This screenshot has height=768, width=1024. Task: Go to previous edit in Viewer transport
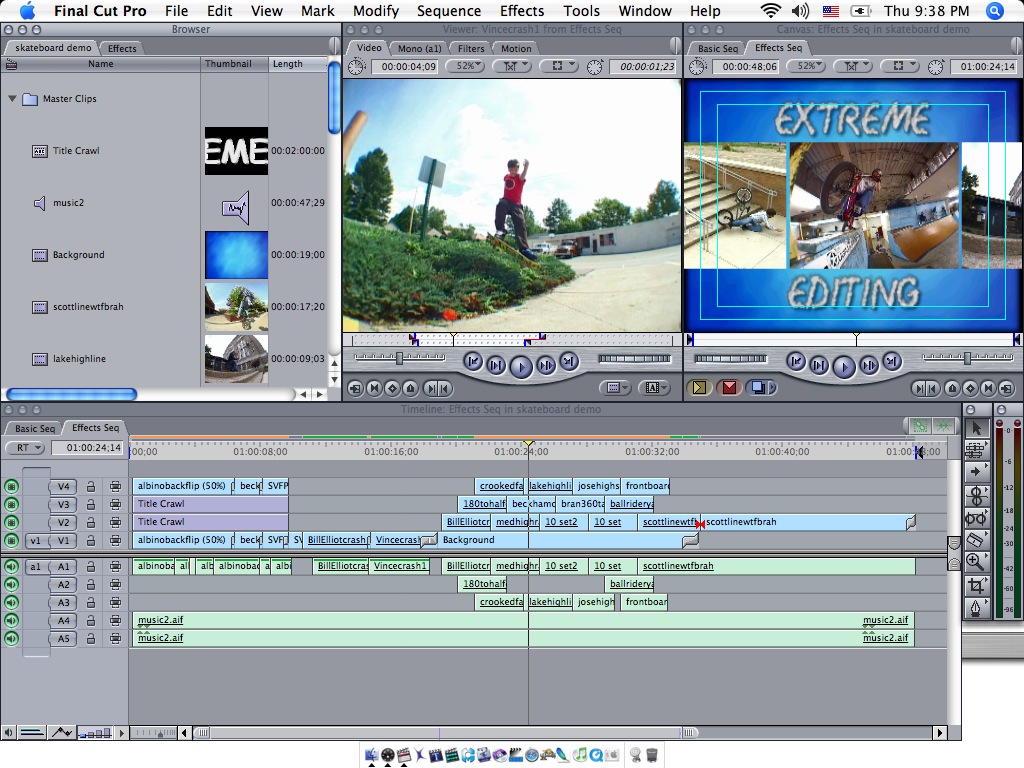coord(473,361)
